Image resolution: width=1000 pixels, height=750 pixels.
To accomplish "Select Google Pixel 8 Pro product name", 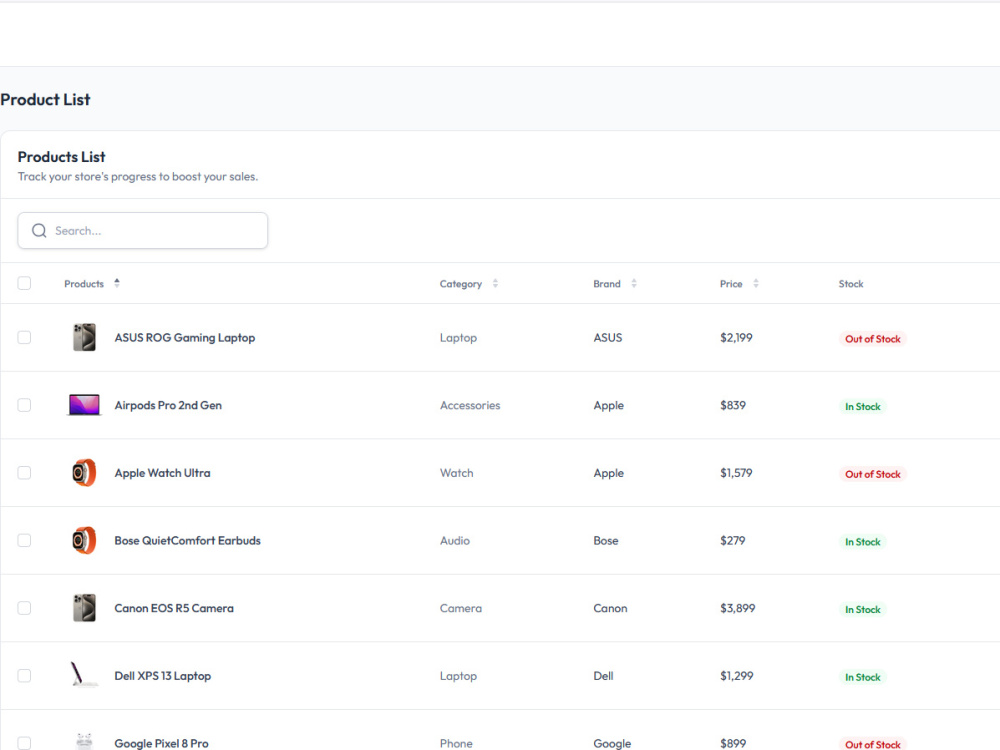I will (x=161, y=743).
